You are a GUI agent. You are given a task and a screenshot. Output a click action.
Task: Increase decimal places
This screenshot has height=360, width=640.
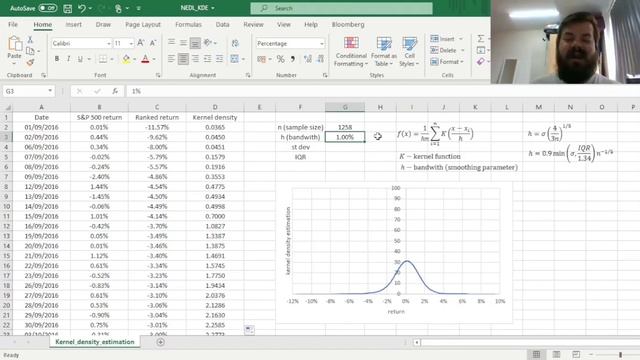[308, 59]
